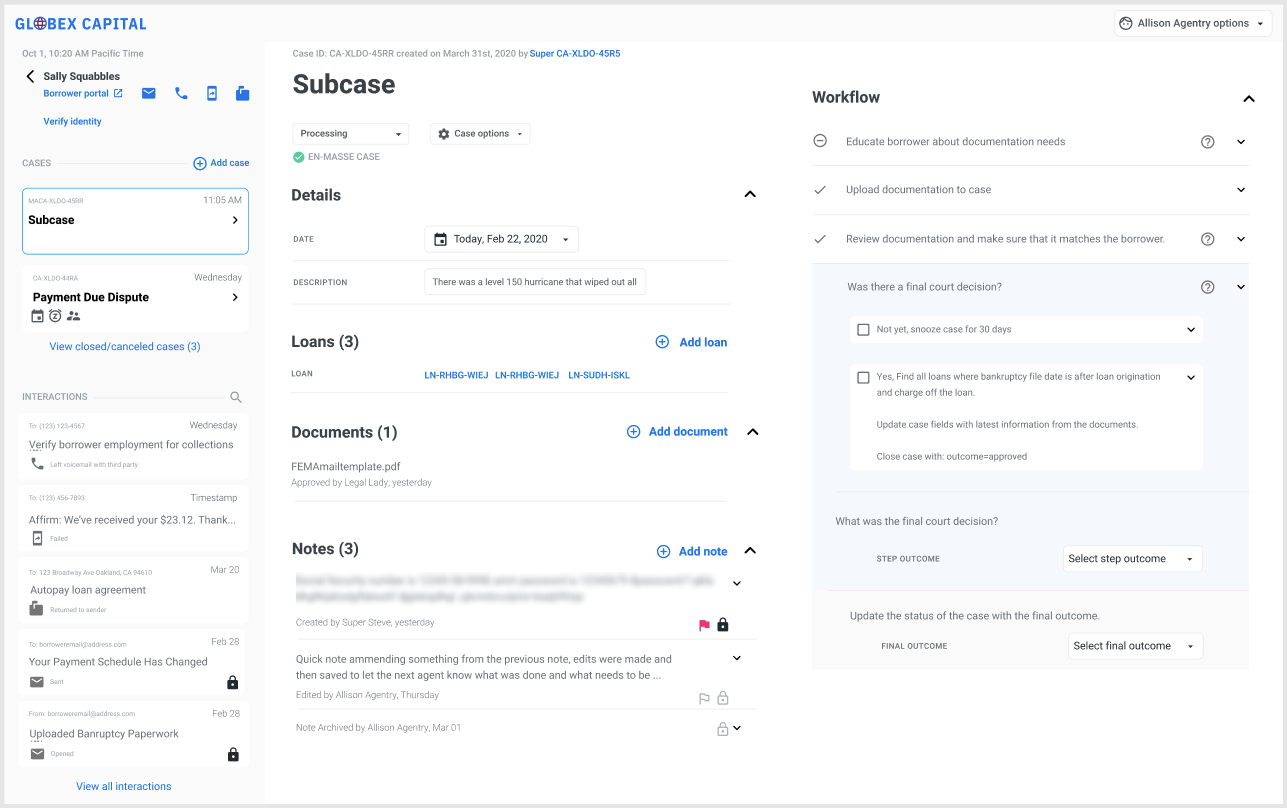The height and width of the screenshot is (808, 1287).
Task: Collapse the Workflow section
Action: (1248, 98)
